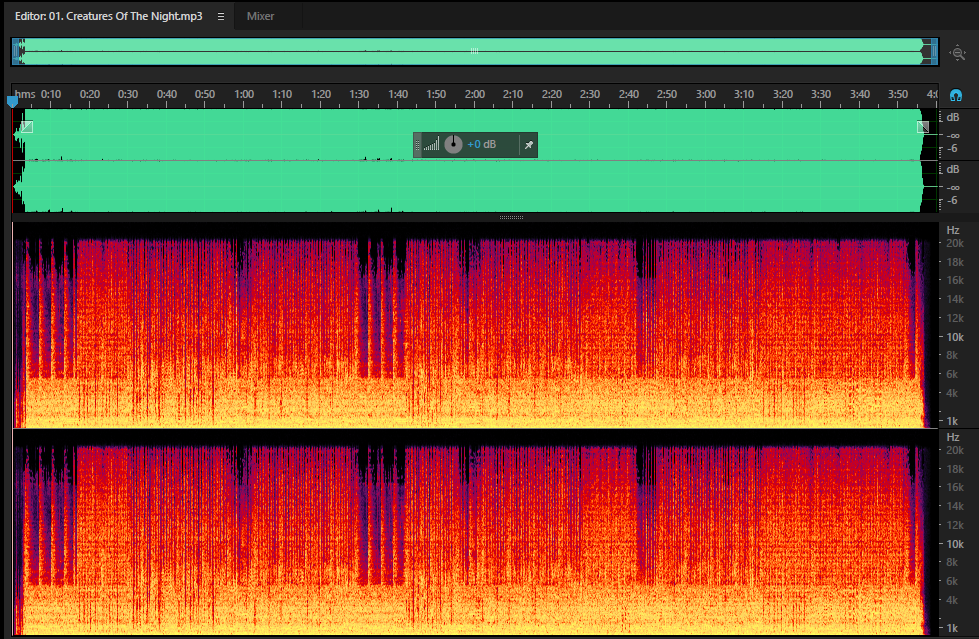Switch to the Mixer tab
979x639 pixels.
260,16
